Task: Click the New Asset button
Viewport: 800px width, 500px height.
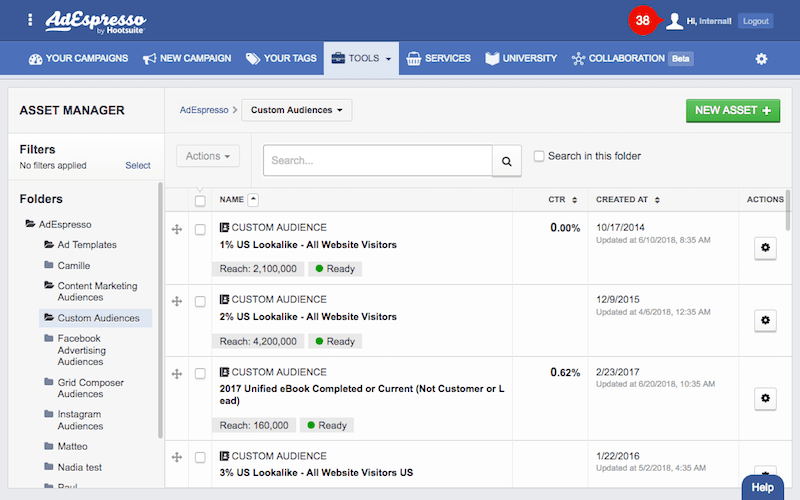Action: pyautogui.click(x=733, y=110)
